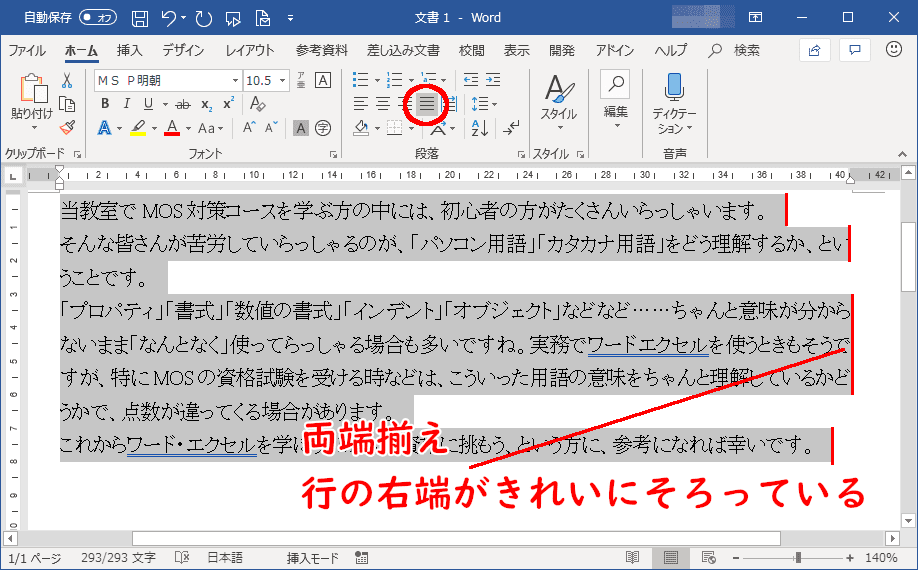
Task: Switch to Read Mode view
Action: point(632,558)
